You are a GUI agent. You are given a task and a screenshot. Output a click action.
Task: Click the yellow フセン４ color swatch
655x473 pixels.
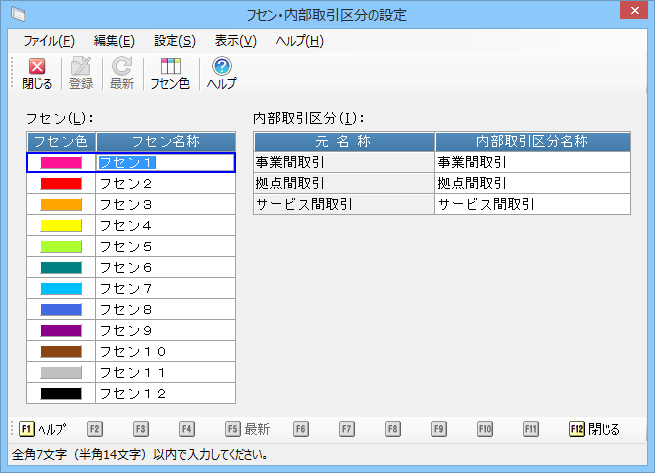(x=61, y=226)
